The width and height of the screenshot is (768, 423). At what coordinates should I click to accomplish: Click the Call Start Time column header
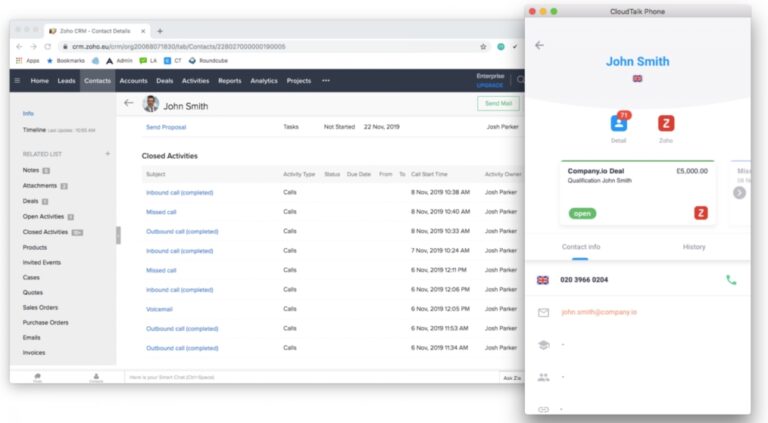[x=429, y=174]
